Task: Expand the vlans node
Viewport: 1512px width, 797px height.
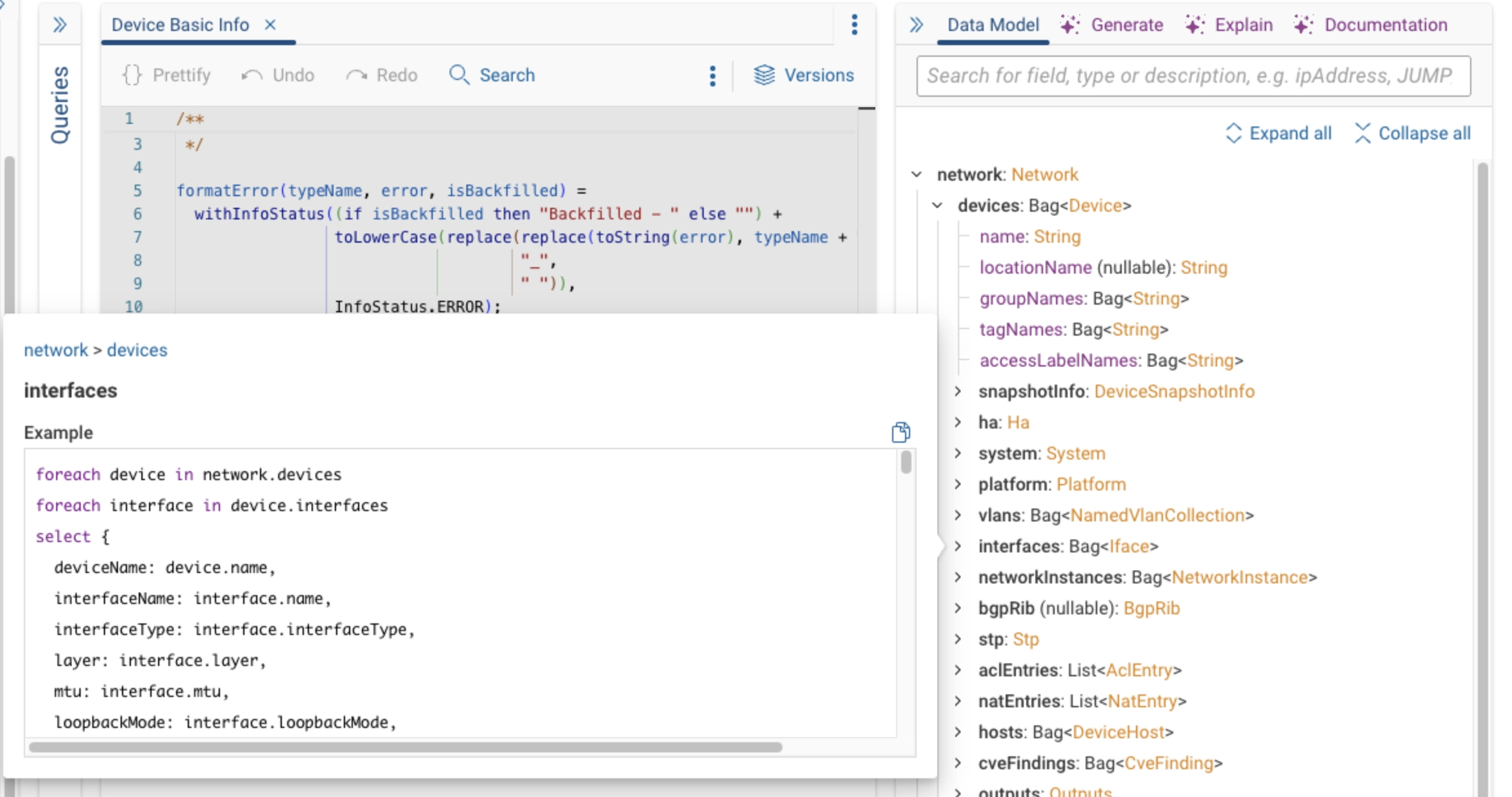Action: click(x=958, y=515)
